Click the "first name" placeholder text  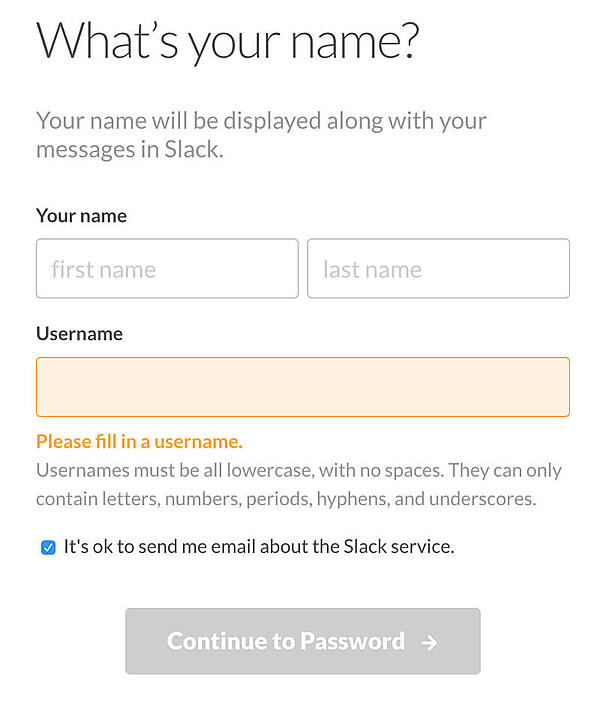click(104, 269)
